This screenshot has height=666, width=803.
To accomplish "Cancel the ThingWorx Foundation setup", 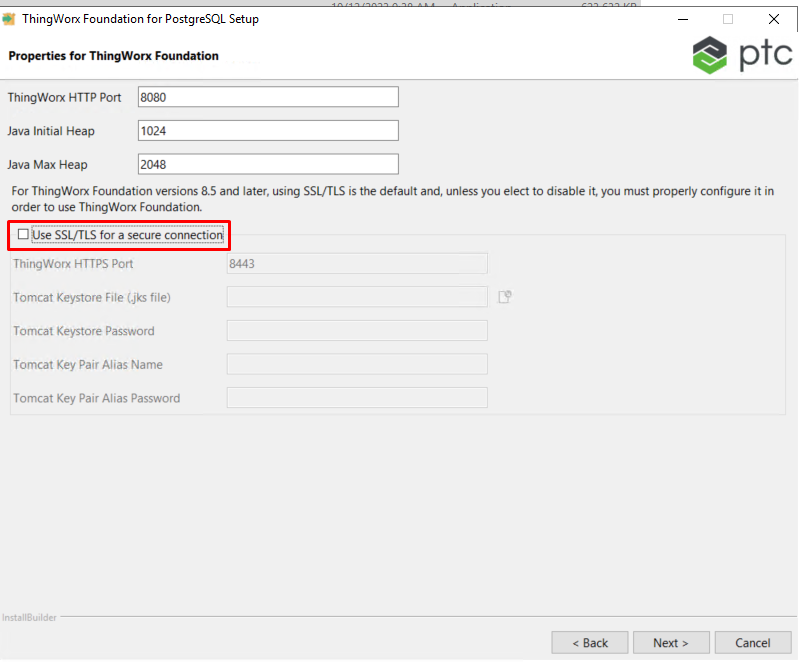I will coord(752,642).
